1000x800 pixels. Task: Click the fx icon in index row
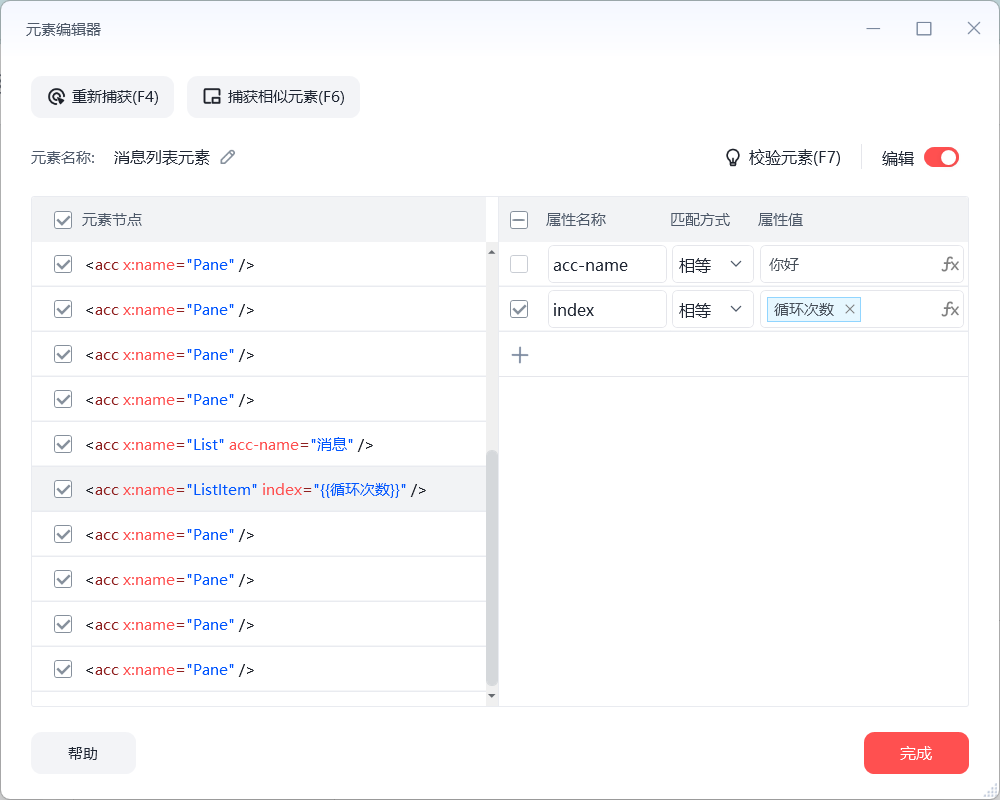pos(950,310)
